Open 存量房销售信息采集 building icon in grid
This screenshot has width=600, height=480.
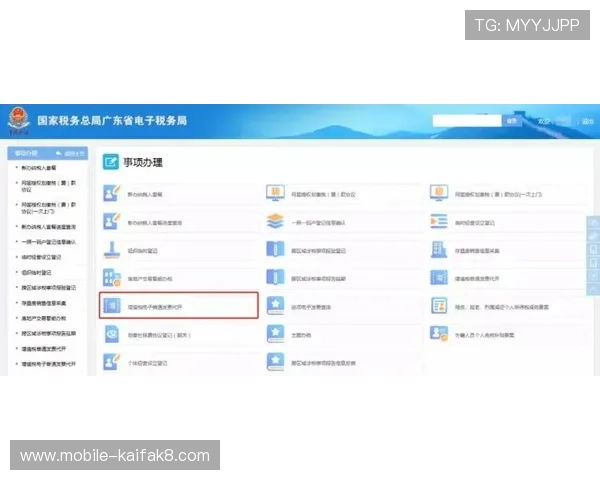(439, 250)
